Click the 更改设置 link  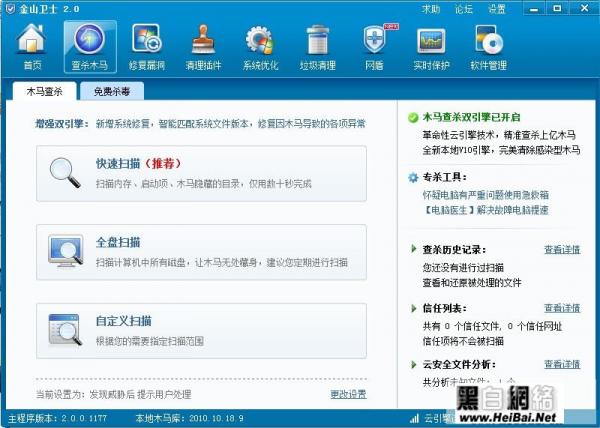point(348,394)
